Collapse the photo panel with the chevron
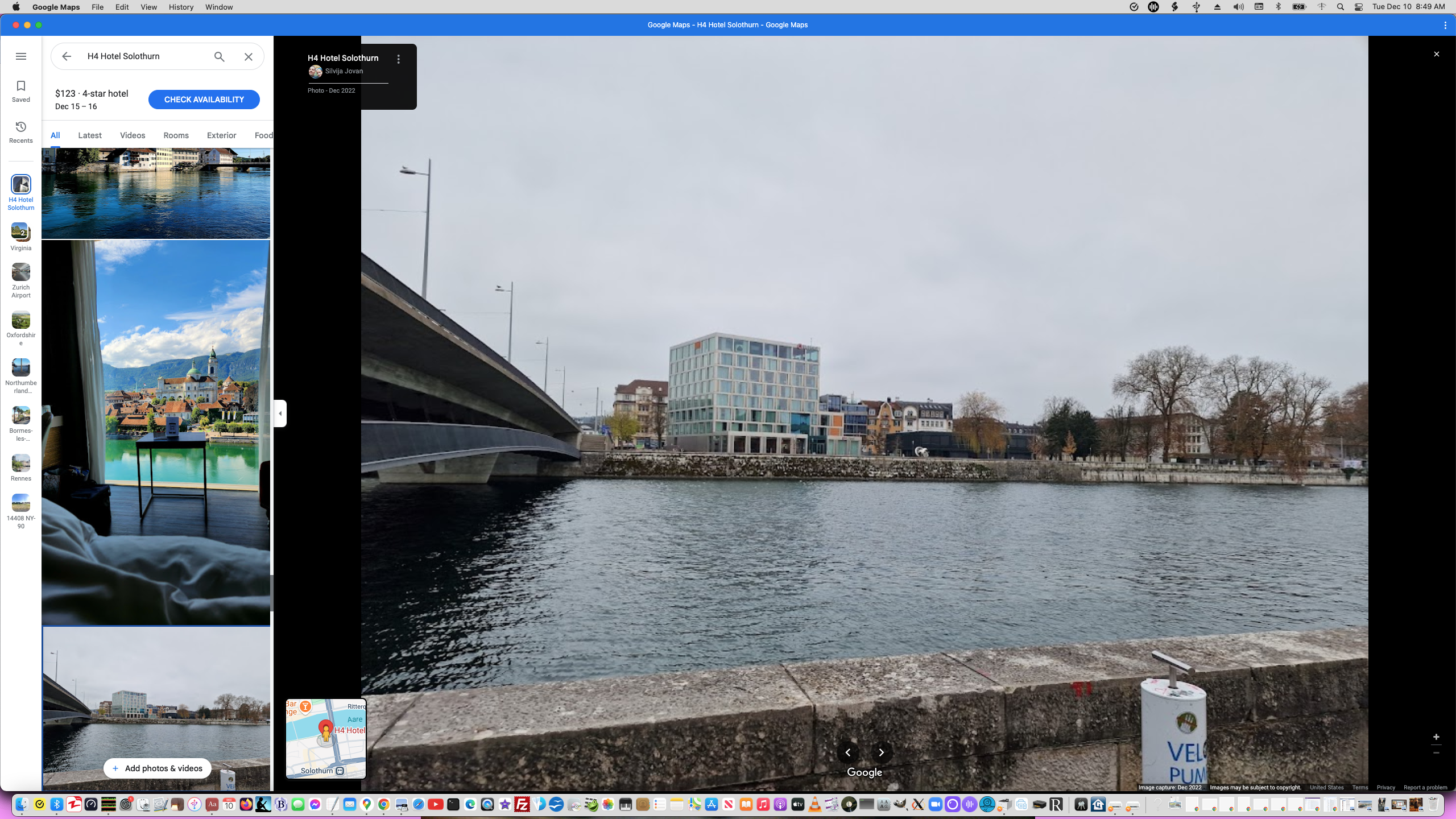 pyautogui.click(x=280, y=413)
